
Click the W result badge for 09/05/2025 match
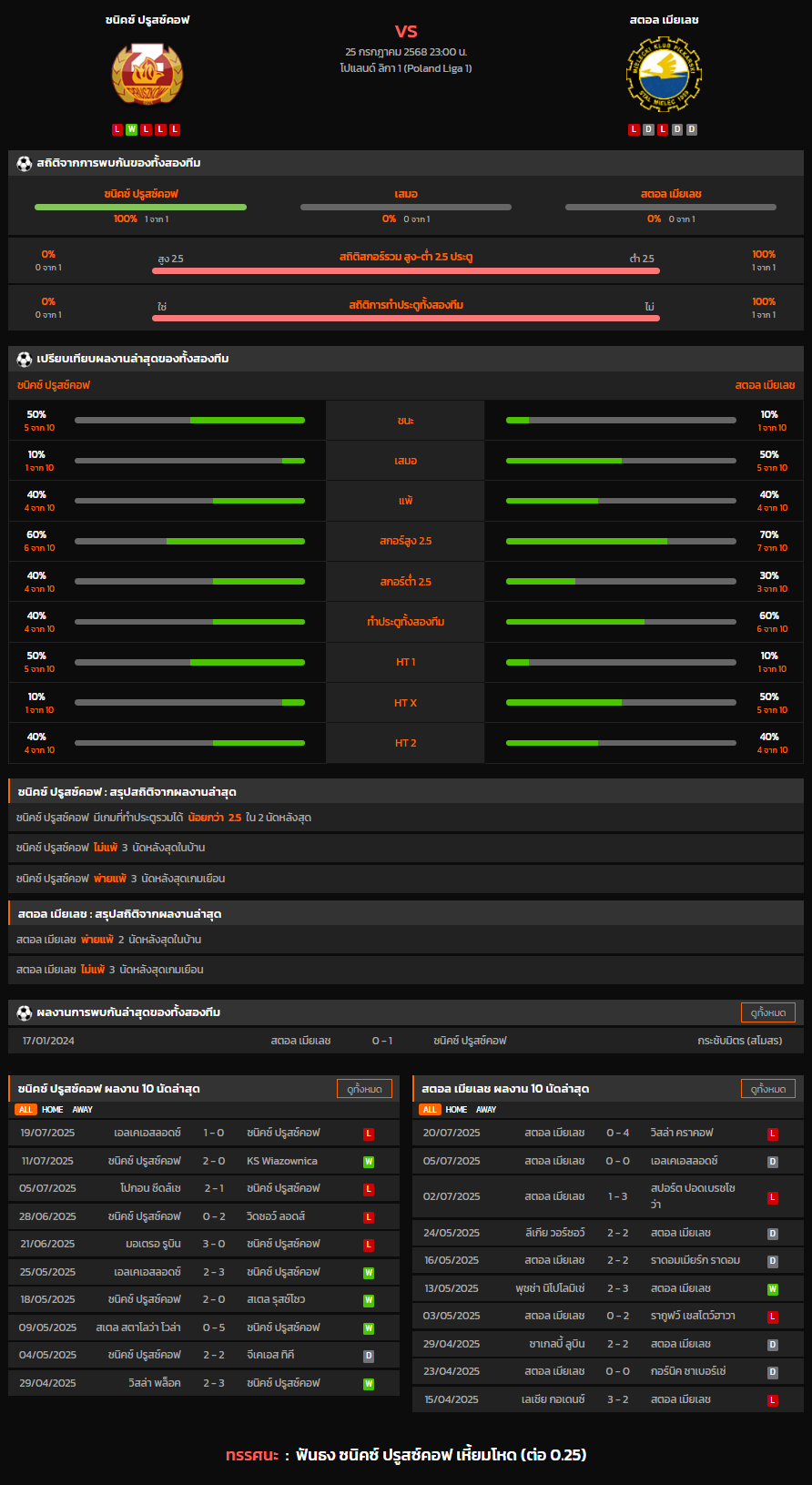pos(369,1328)
